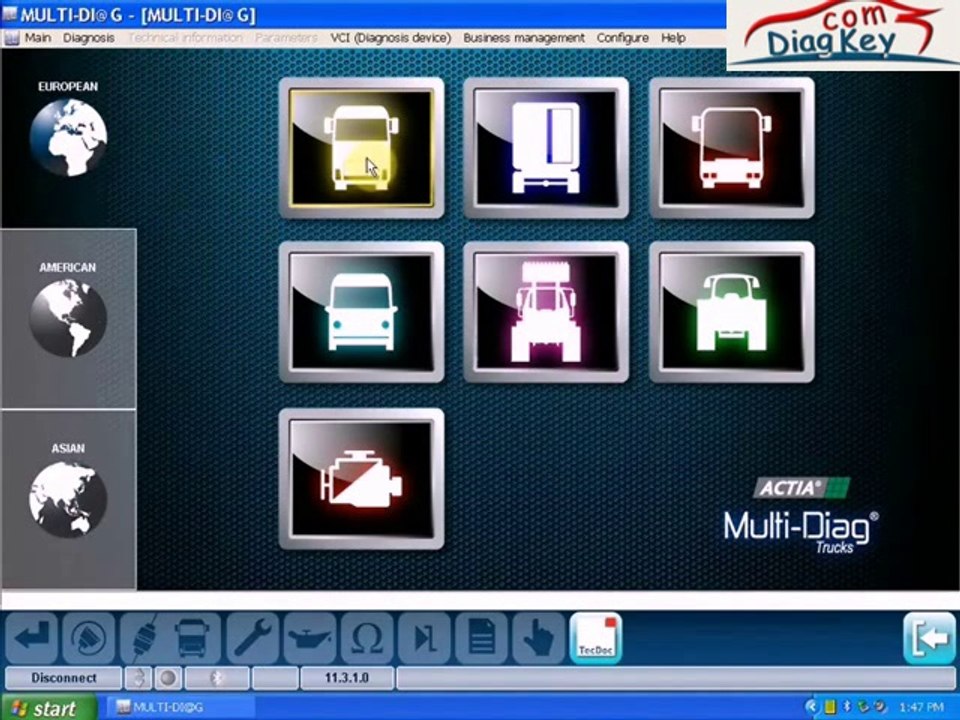Choose the European region globe

[68, 137]
